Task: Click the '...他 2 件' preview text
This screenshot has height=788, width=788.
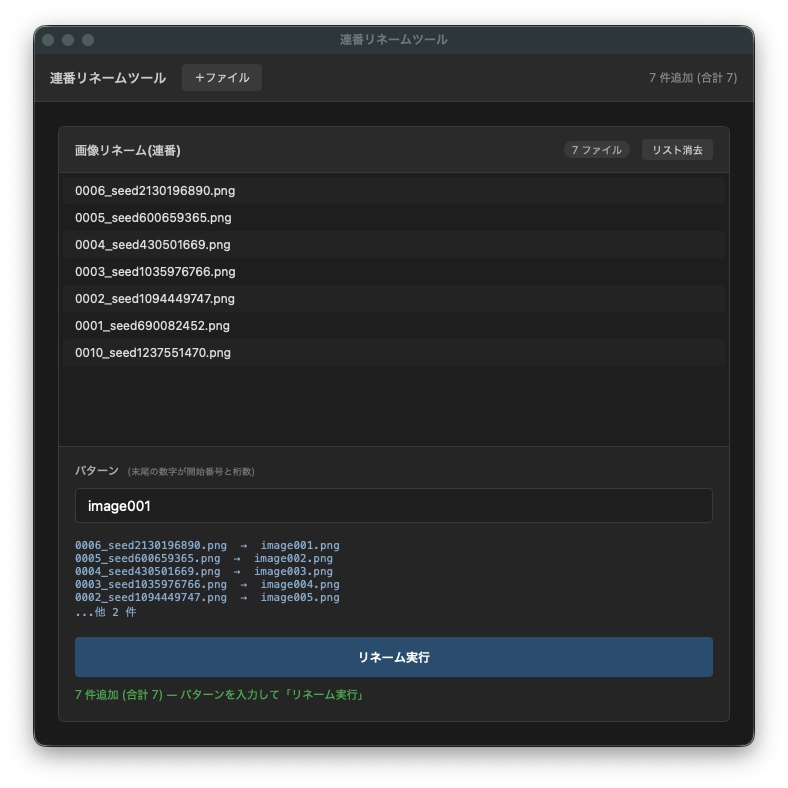Action: [106, 612]
